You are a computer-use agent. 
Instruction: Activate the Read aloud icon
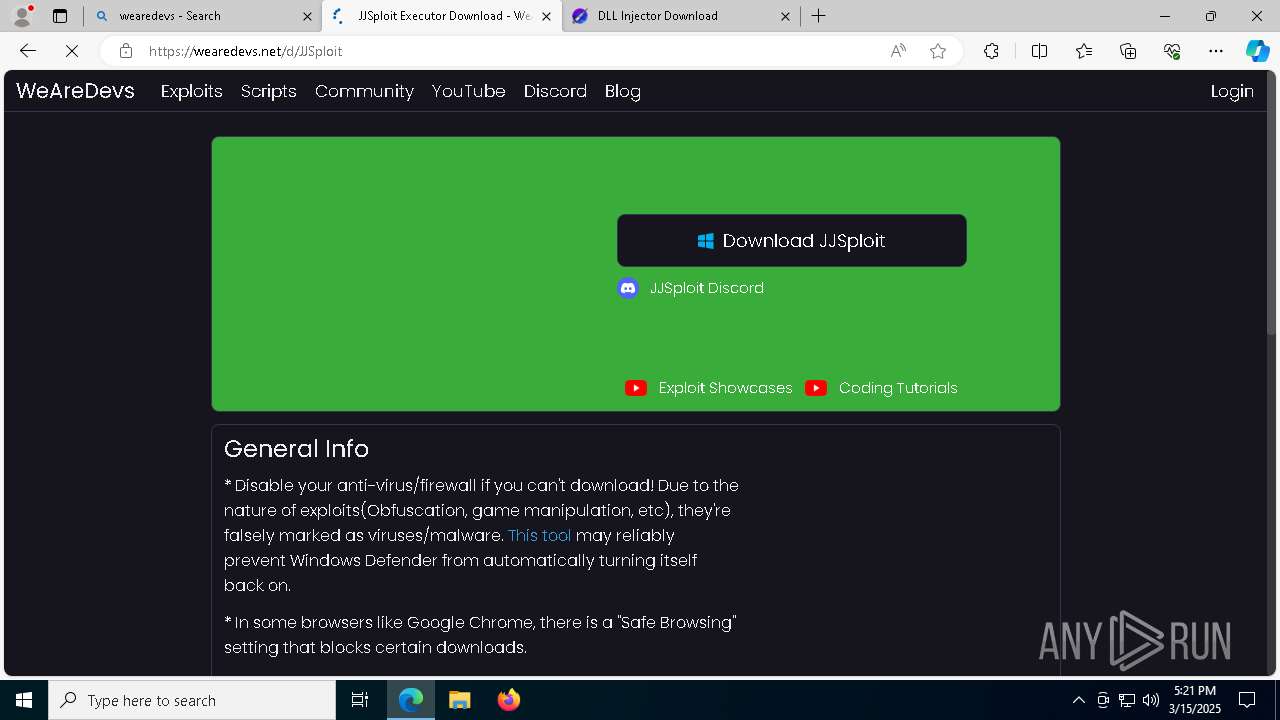click(898, 51)
